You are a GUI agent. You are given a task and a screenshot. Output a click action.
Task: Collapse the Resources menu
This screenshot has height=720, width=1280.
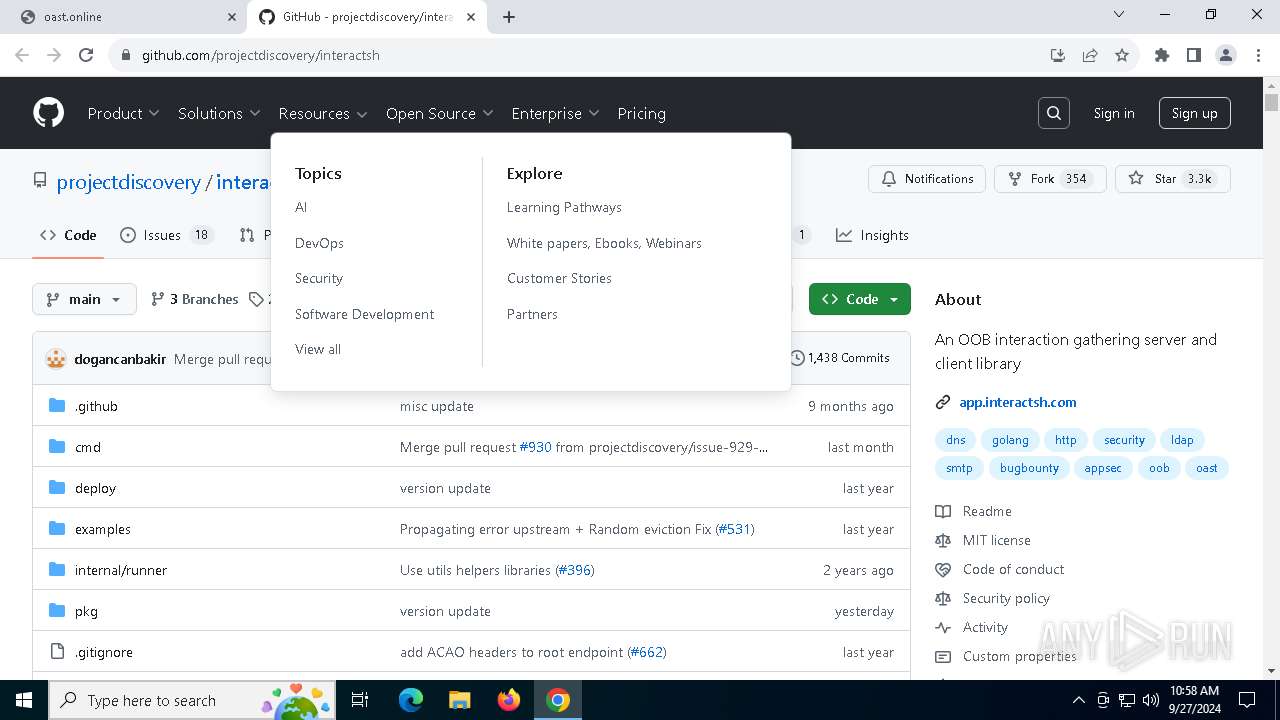pyautogui.click(x=323, y=113)
